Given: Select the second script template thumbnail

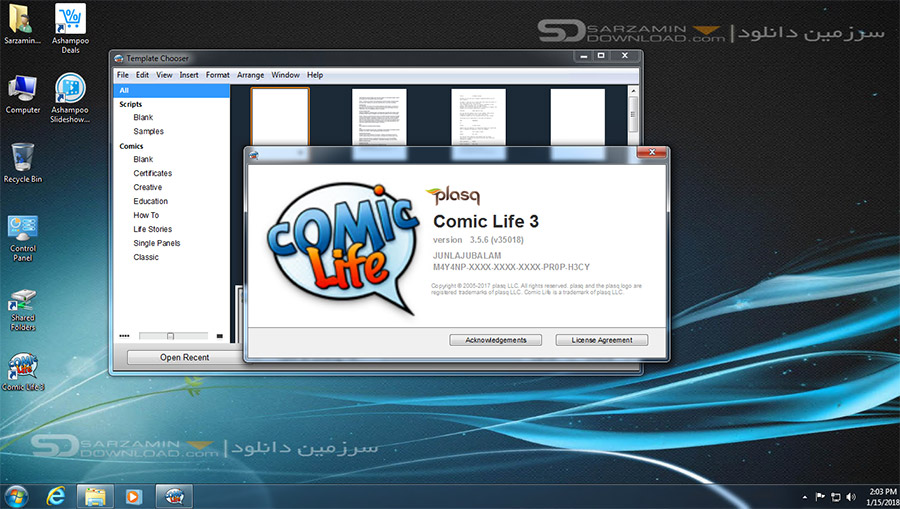Looking at the screenshot, I should 379,118.
